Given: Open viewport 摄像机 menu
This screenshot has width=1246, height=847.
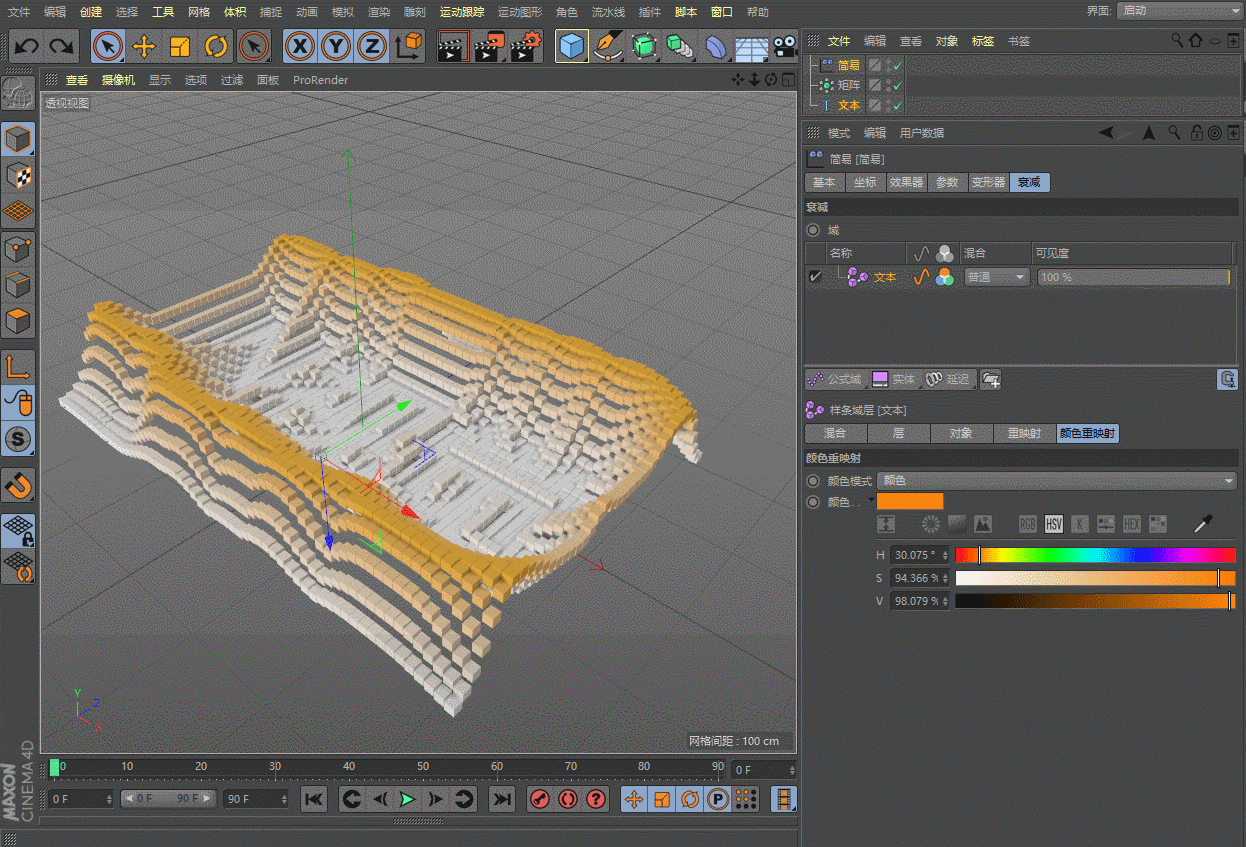Looking at the screenshot, I should pyautogui.click(x=118, y=80).
